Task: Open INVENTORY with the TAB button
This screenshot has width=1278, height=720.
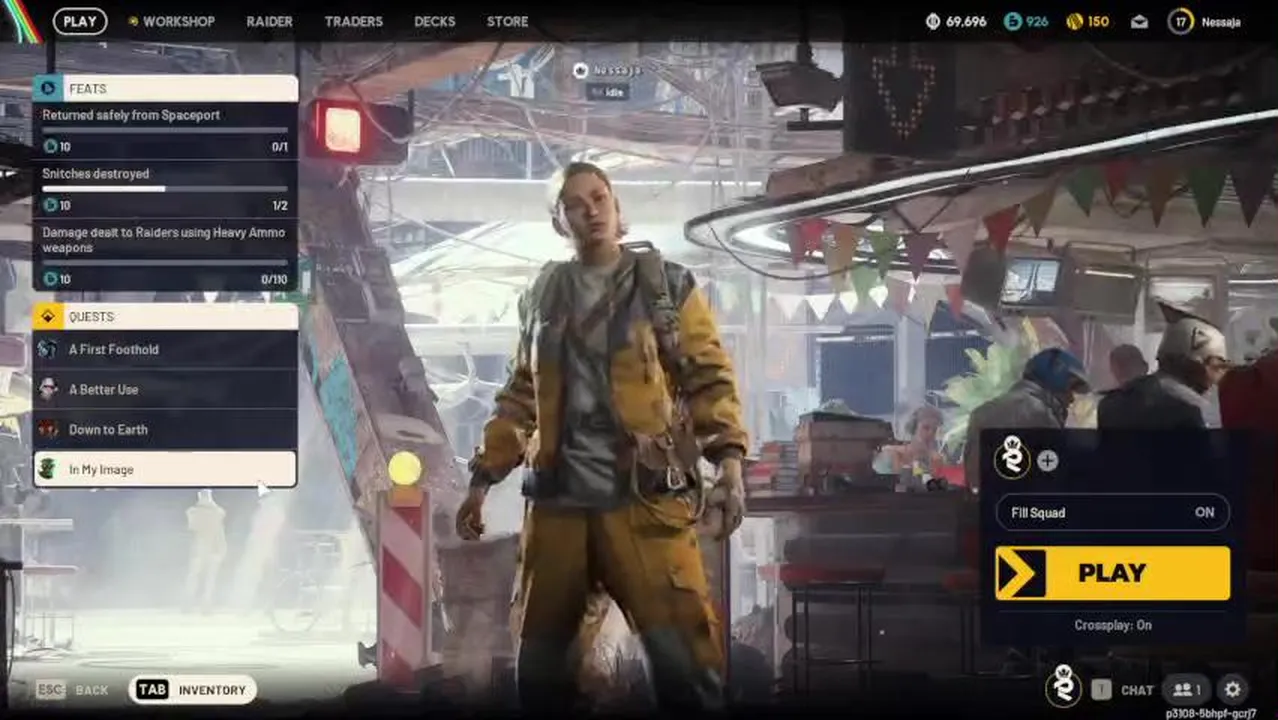Action: 192,690
